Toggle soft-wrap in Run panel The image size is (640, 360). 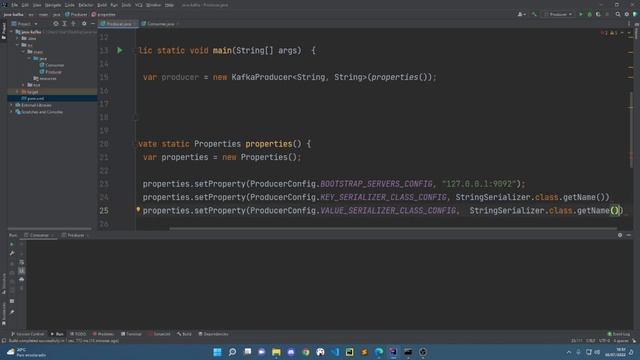[x=22, y=262]
